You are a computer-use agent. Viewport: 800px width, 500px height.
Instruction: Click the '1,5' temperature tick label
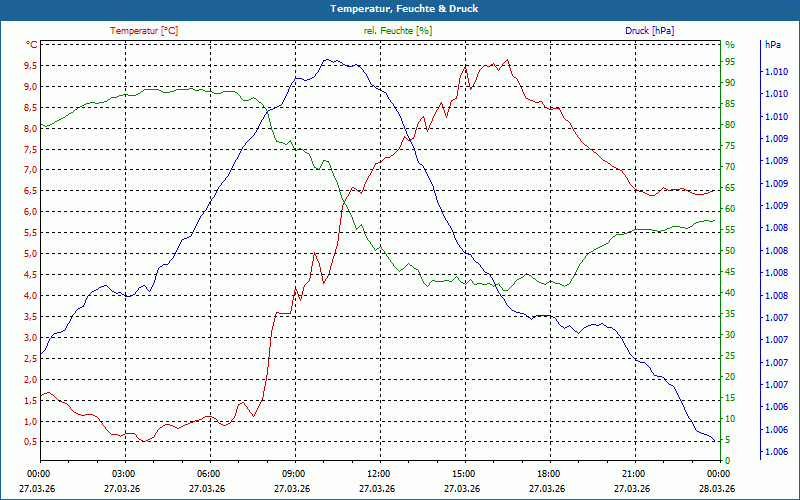[x=32, y=400]
